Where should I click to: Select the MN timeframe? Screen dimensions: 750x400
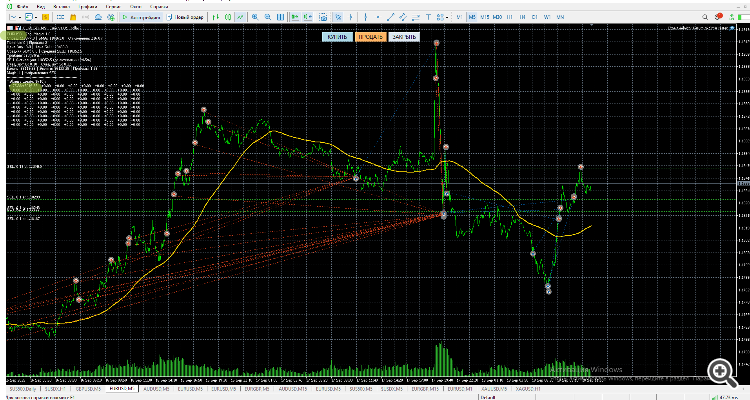[x=560, y=17]
